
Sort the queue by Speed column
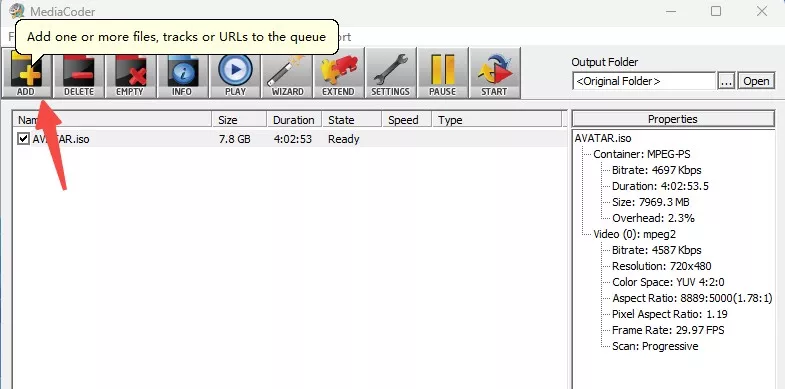[407, 120]
